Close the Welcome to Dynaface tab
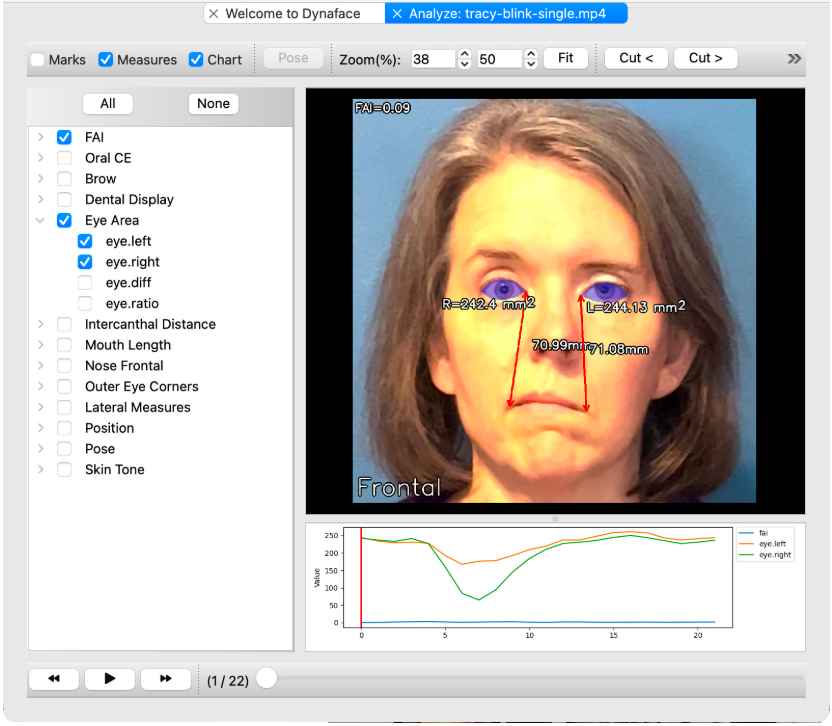This screenshot has width=832, height=726. click(x=213, y=14)
